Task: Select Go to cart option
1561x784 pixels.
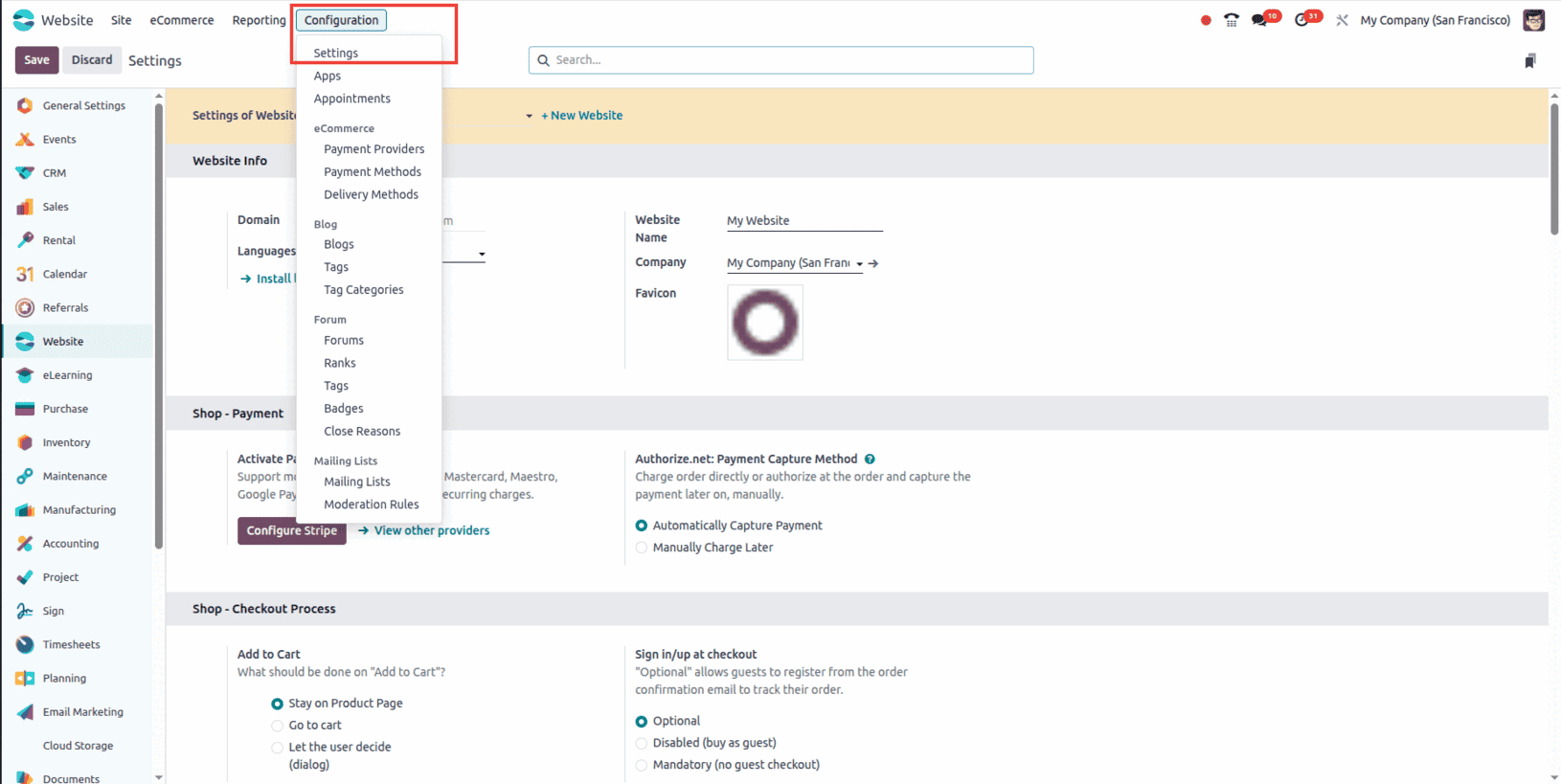Action: [277, 726]
